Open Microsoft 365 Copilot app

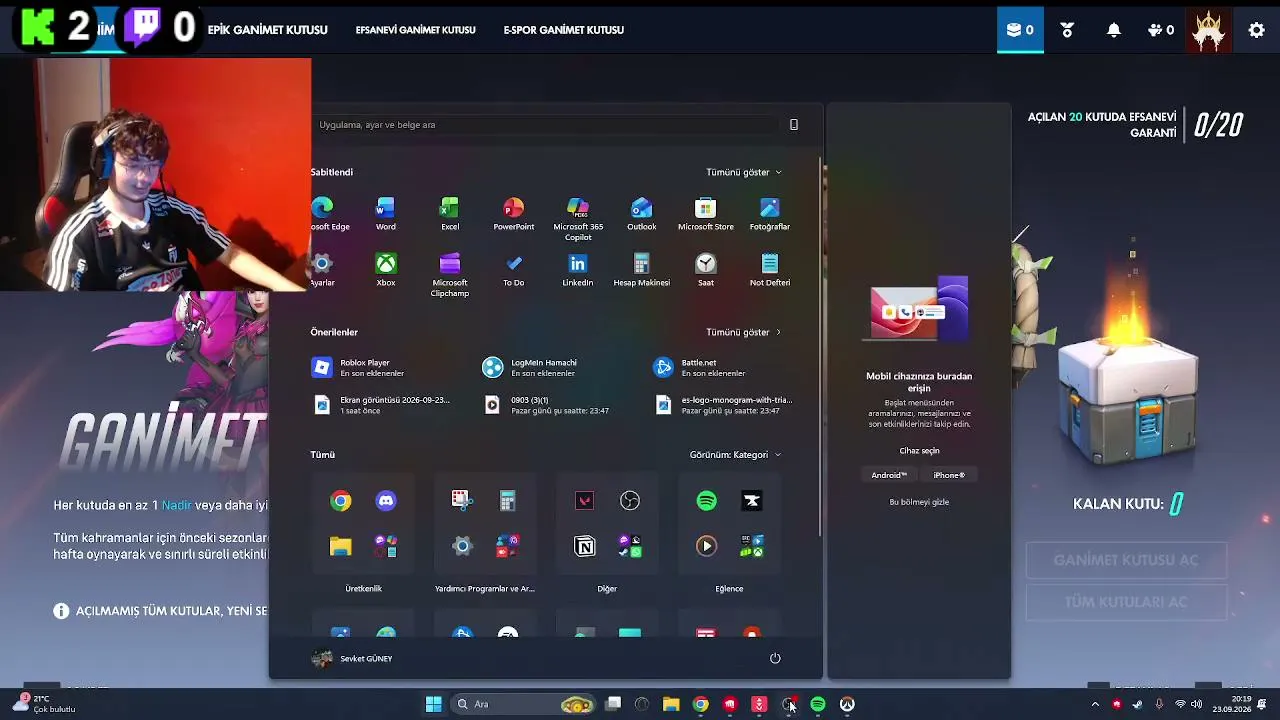[x=578, y=218]
